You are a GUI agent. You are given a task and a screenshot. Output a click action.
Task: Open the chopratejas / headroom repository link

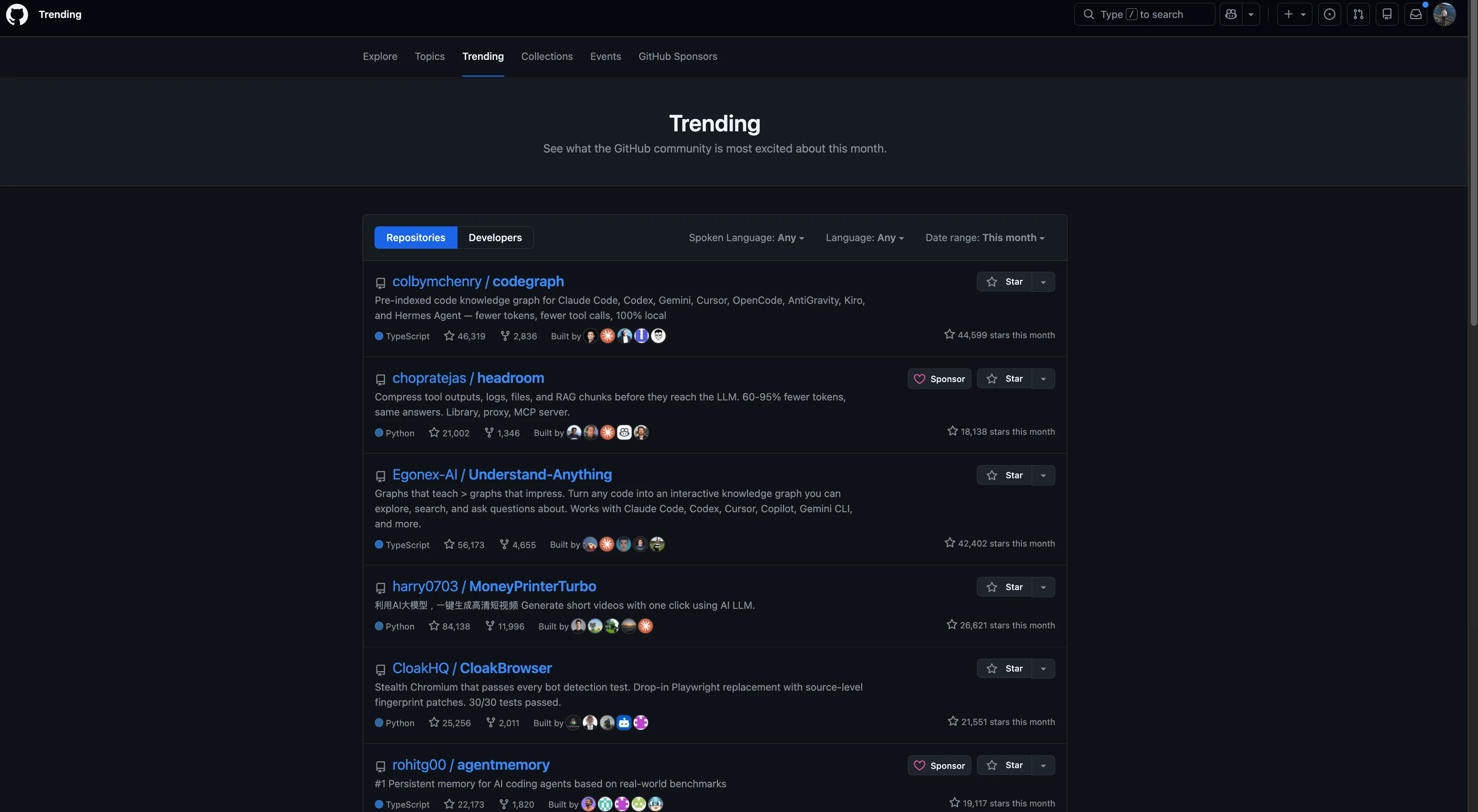point(468,378)
